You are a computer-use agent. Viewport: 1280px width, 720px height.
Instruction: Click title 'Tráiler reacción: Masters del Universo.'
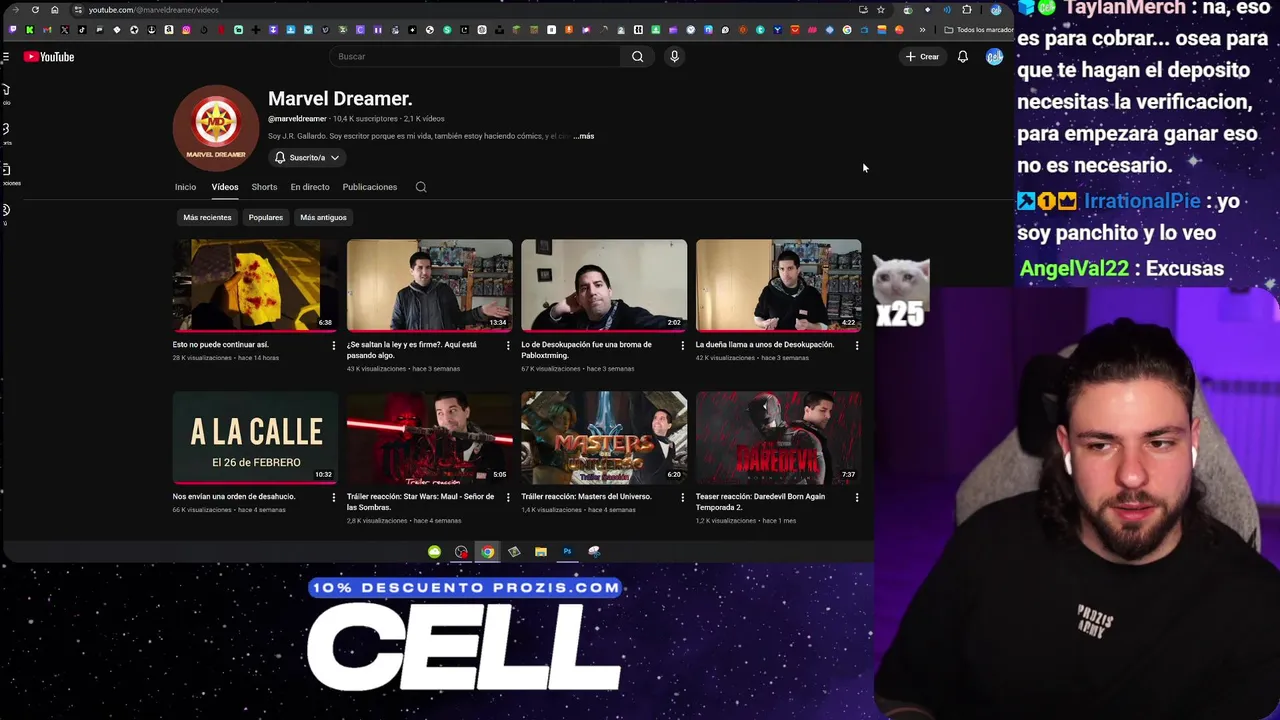586,497
